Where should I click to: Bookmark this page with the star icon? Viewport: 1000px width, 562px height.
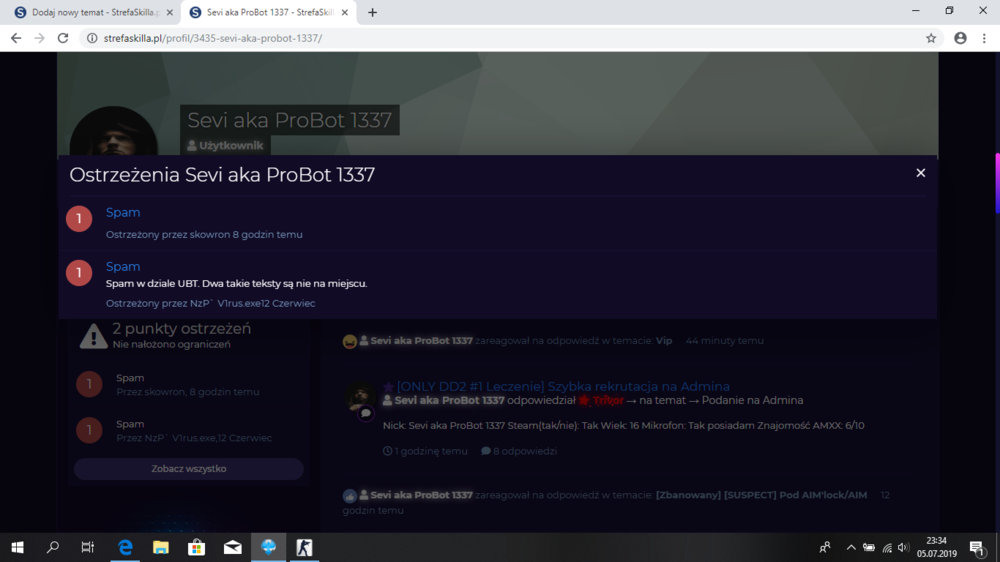click(931, 38)
